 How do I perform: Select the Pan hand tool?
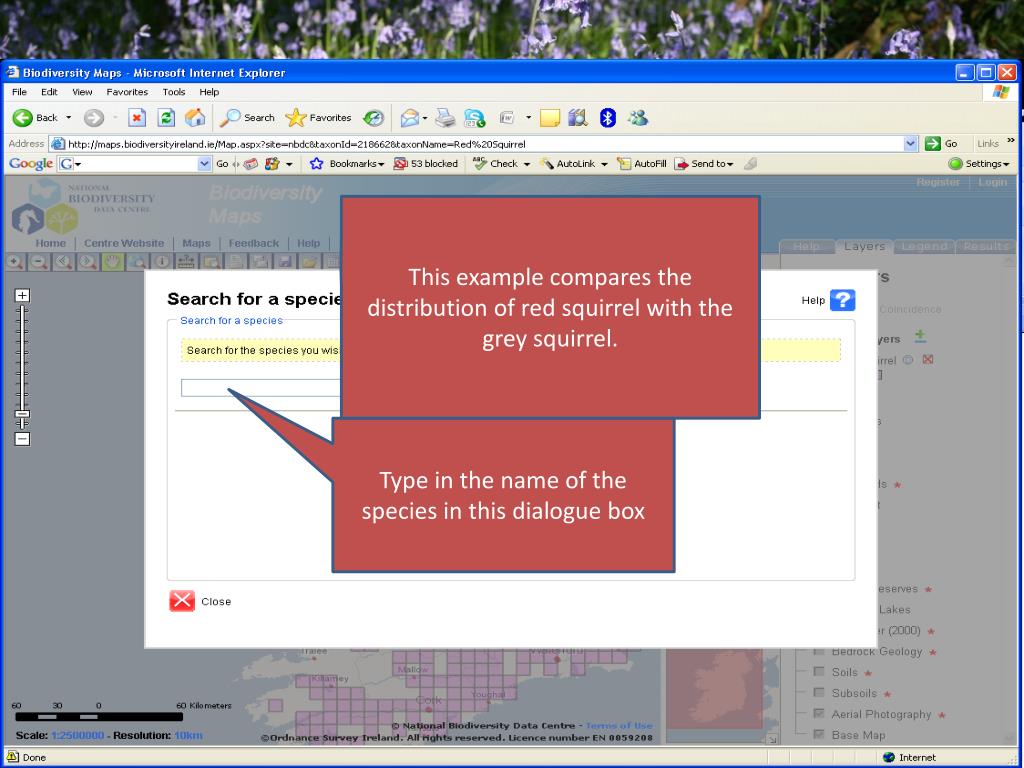pos(112,262)
